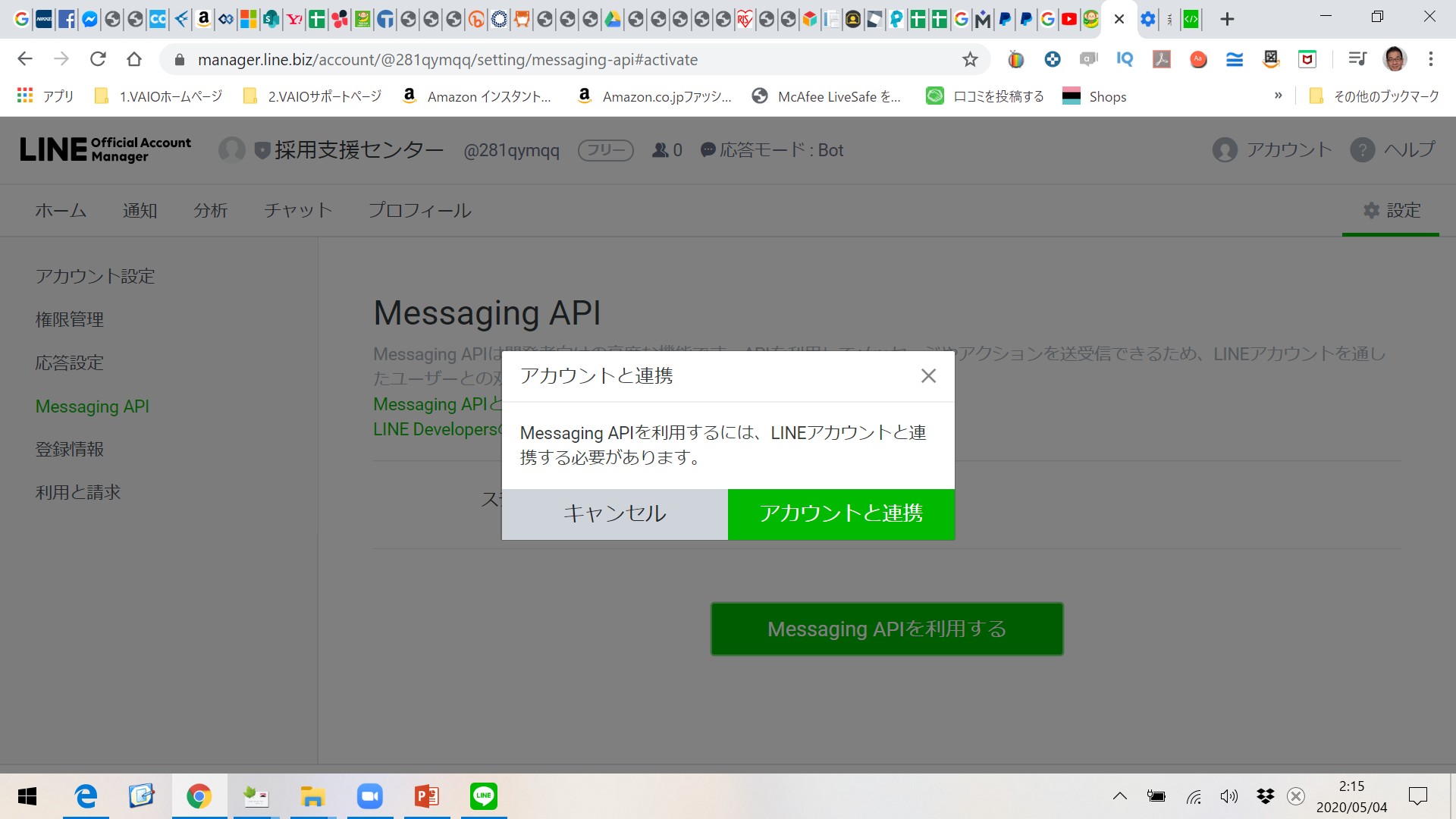Open the 設定 gear tab
Screen dimensions: 1456x819
[1392, 210]
